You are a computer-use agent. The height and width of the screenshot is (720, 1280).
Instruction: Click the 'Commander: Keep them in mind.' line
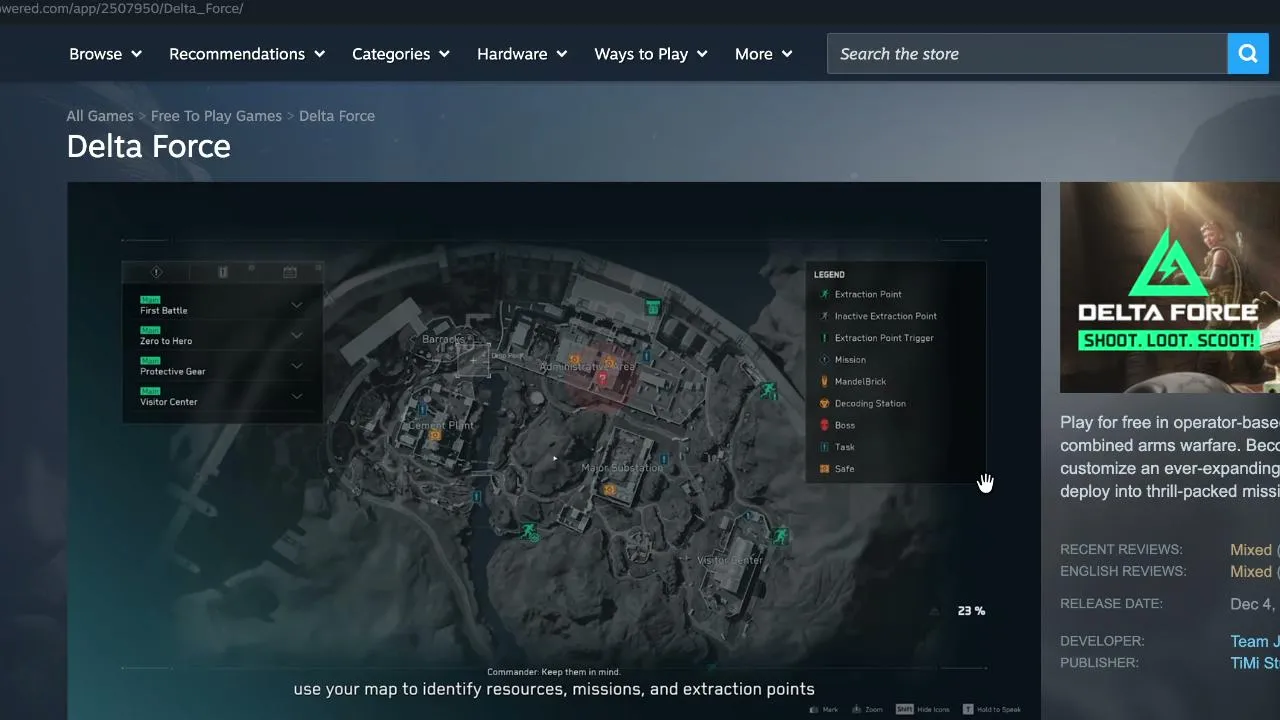[554, 672]
